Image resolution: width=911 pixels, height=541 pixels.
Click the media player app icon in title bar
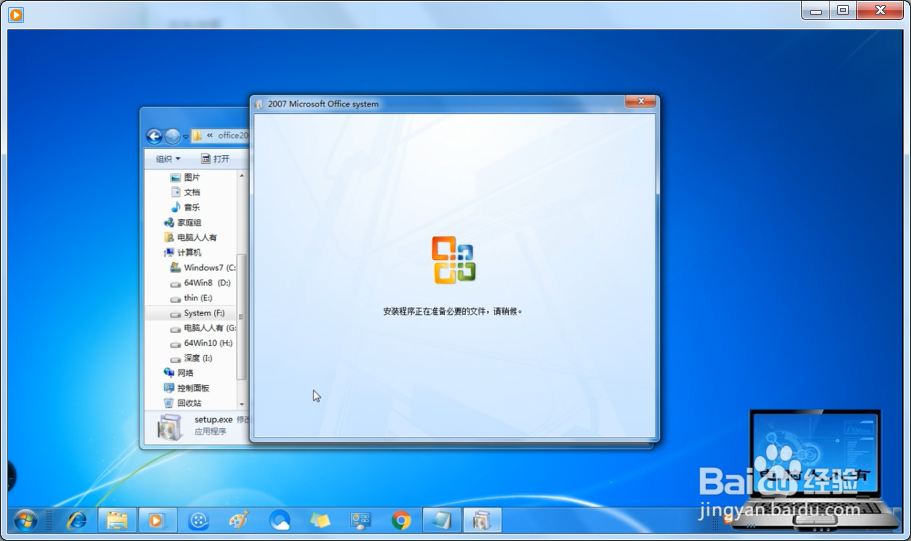coord(16,15)
